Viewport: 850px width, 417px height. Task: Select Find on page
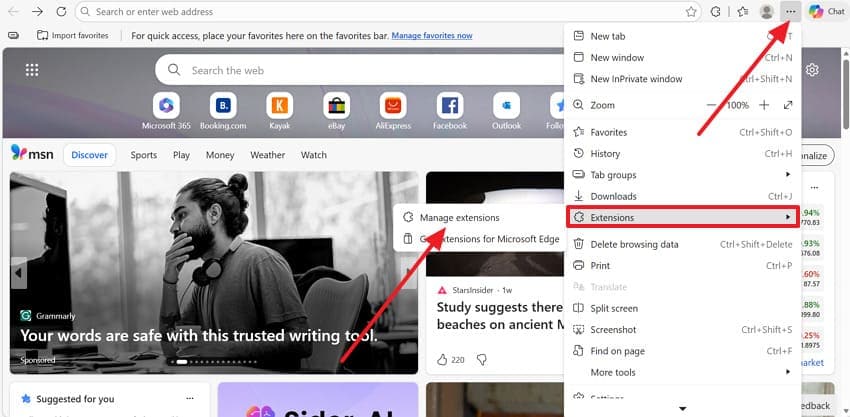[682, 351]
